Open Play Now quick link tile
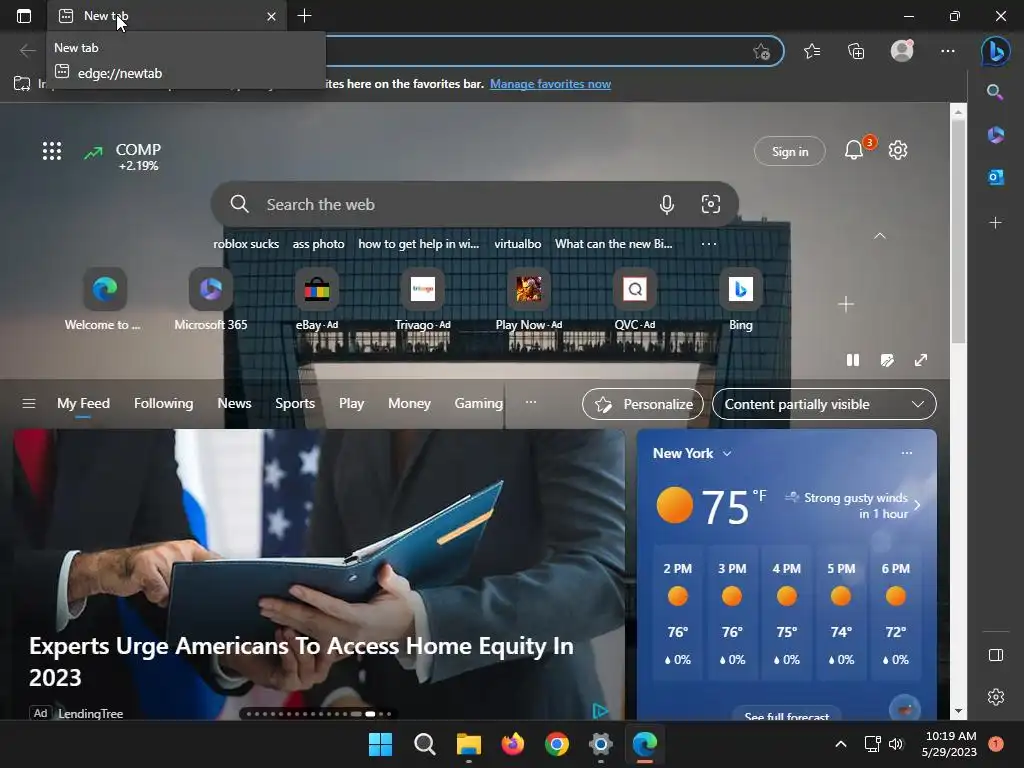The width and height of the screenshot is (1024, 768). click(528, 300)
